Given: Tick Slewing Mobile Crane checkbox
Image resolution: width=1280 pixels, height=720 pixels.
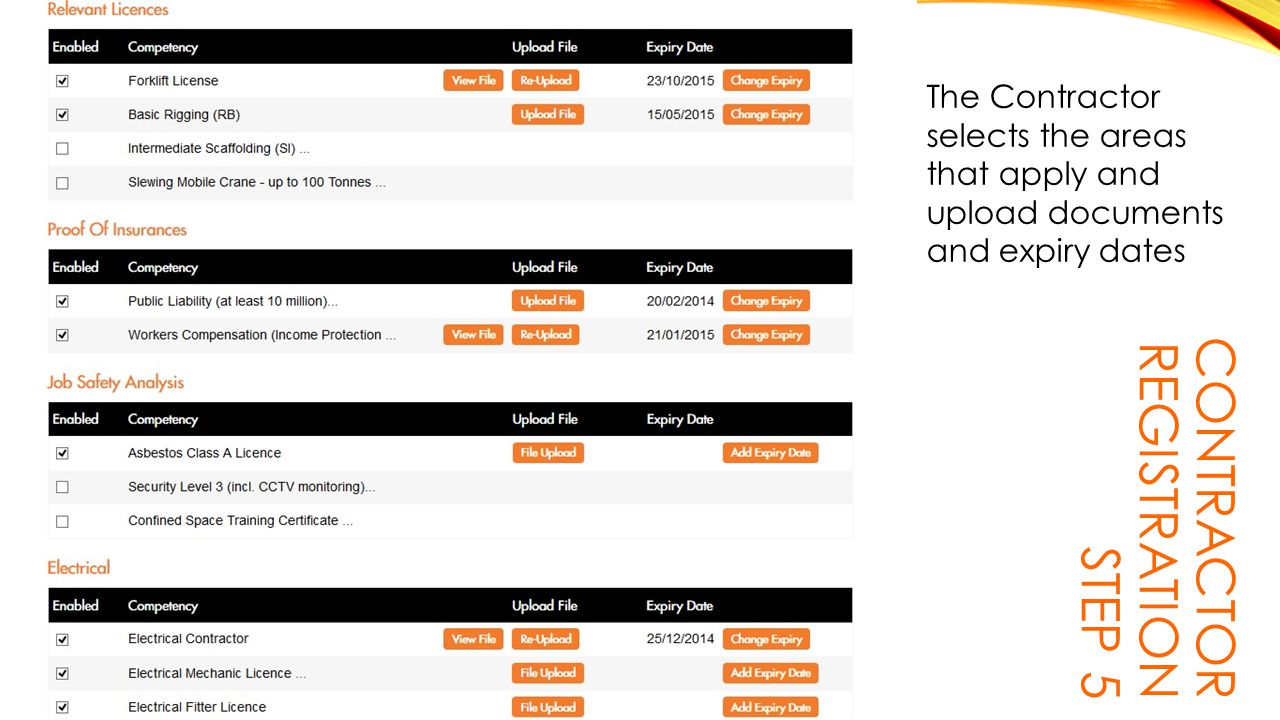Looking at the screenshot, I should click(62, 183).
